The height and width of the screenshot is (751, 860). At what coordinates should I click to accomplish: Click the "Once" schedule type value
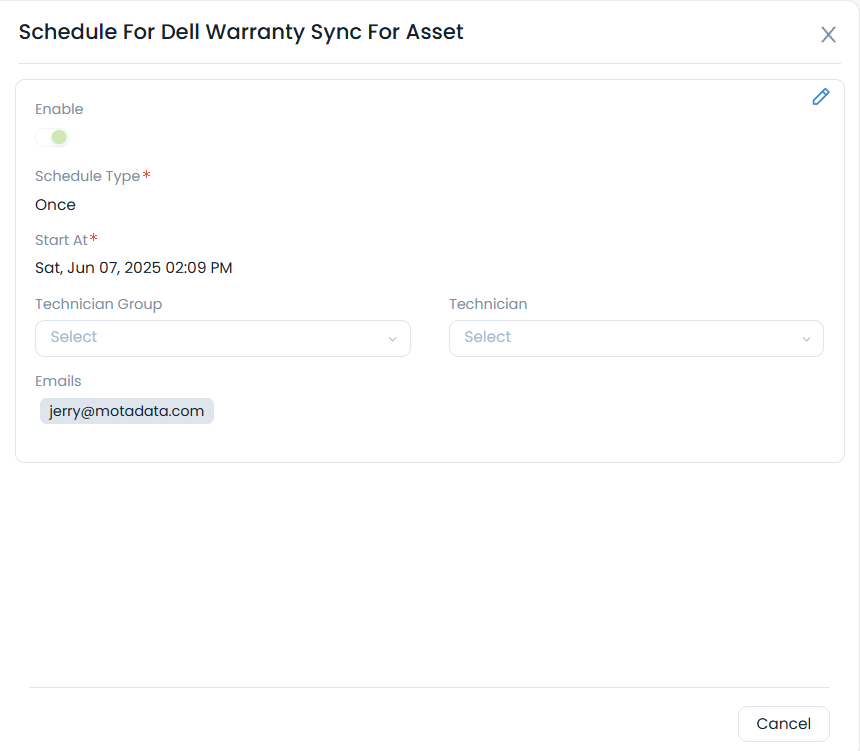click(x=55, y=205)
